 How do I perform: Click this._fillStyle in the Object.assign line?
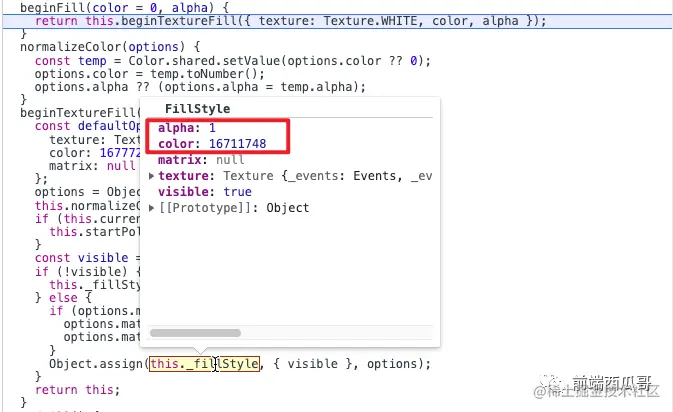[x=204, y=364]
